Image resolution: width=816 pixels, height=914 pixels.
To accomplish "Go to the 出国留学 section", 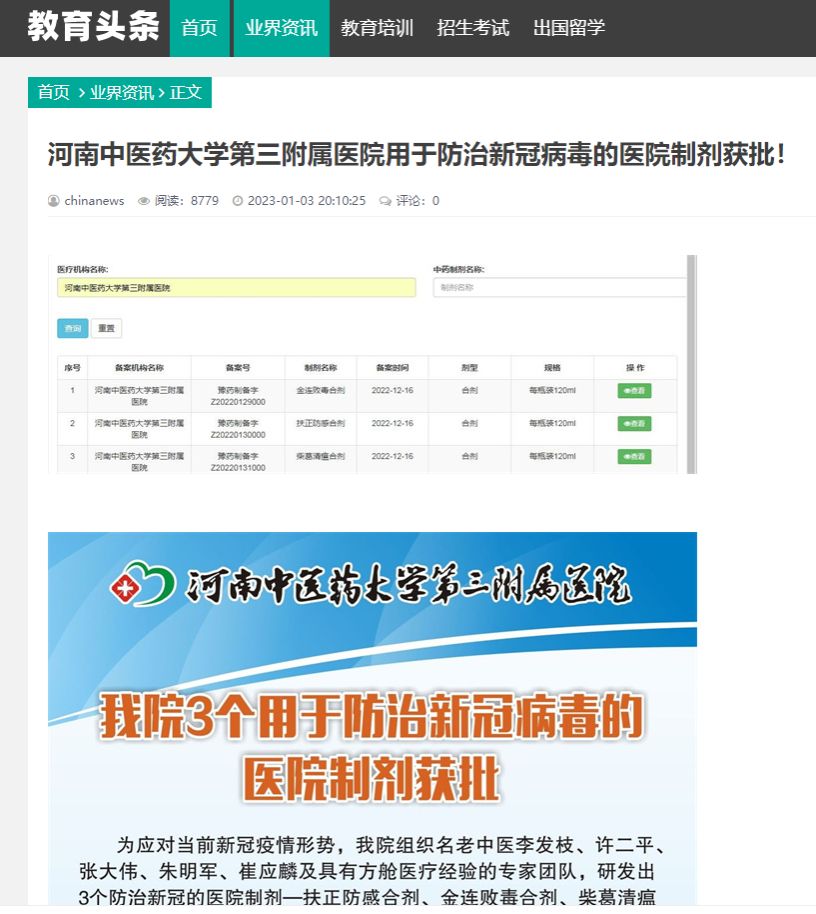I will [x=569, y=28].
